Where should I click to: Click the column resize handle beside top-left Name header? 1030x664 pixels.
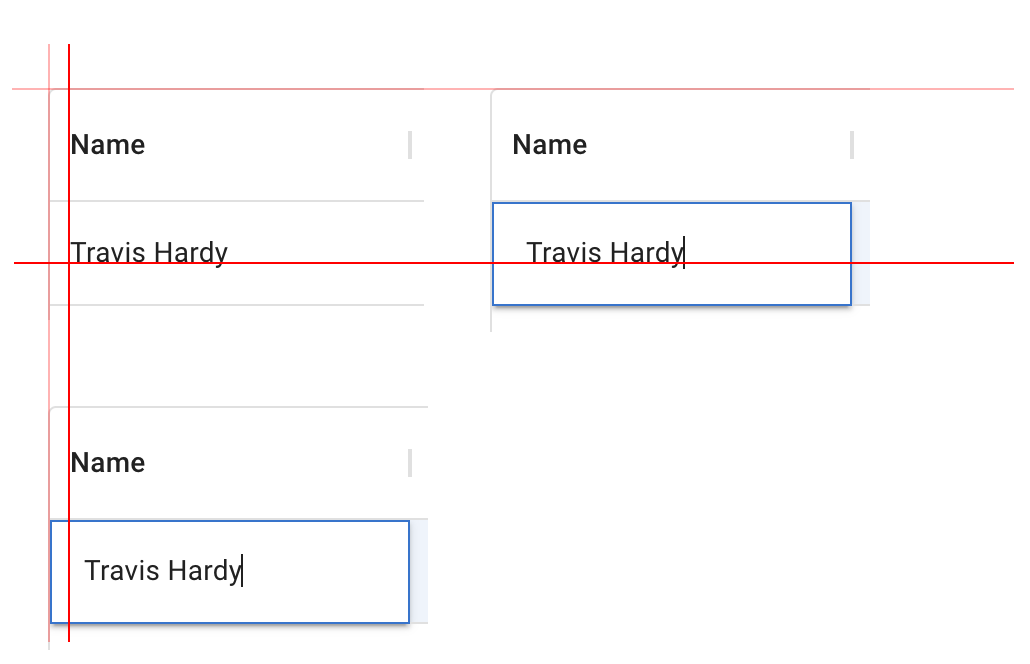[x=411, y=145]
